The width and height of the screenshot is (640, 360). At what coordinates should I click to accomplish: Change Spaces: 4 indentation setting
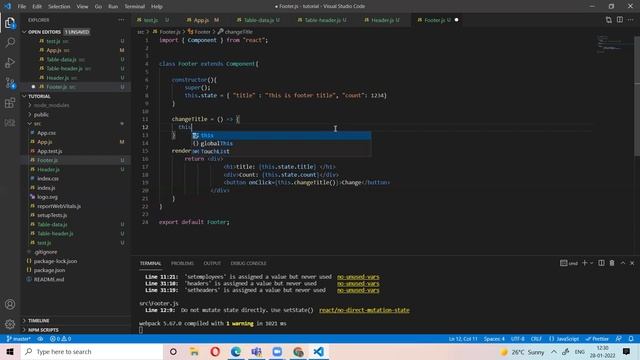click(x=494, y=339)
